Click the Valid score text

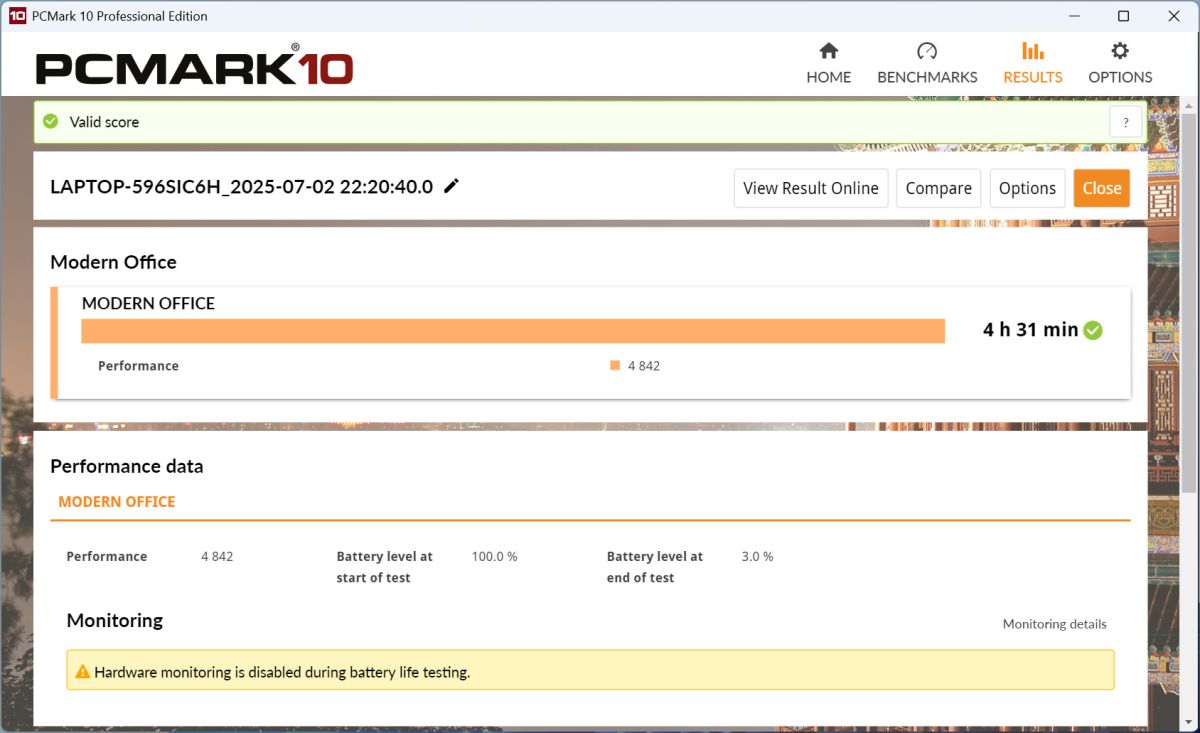tap(104, 122)
